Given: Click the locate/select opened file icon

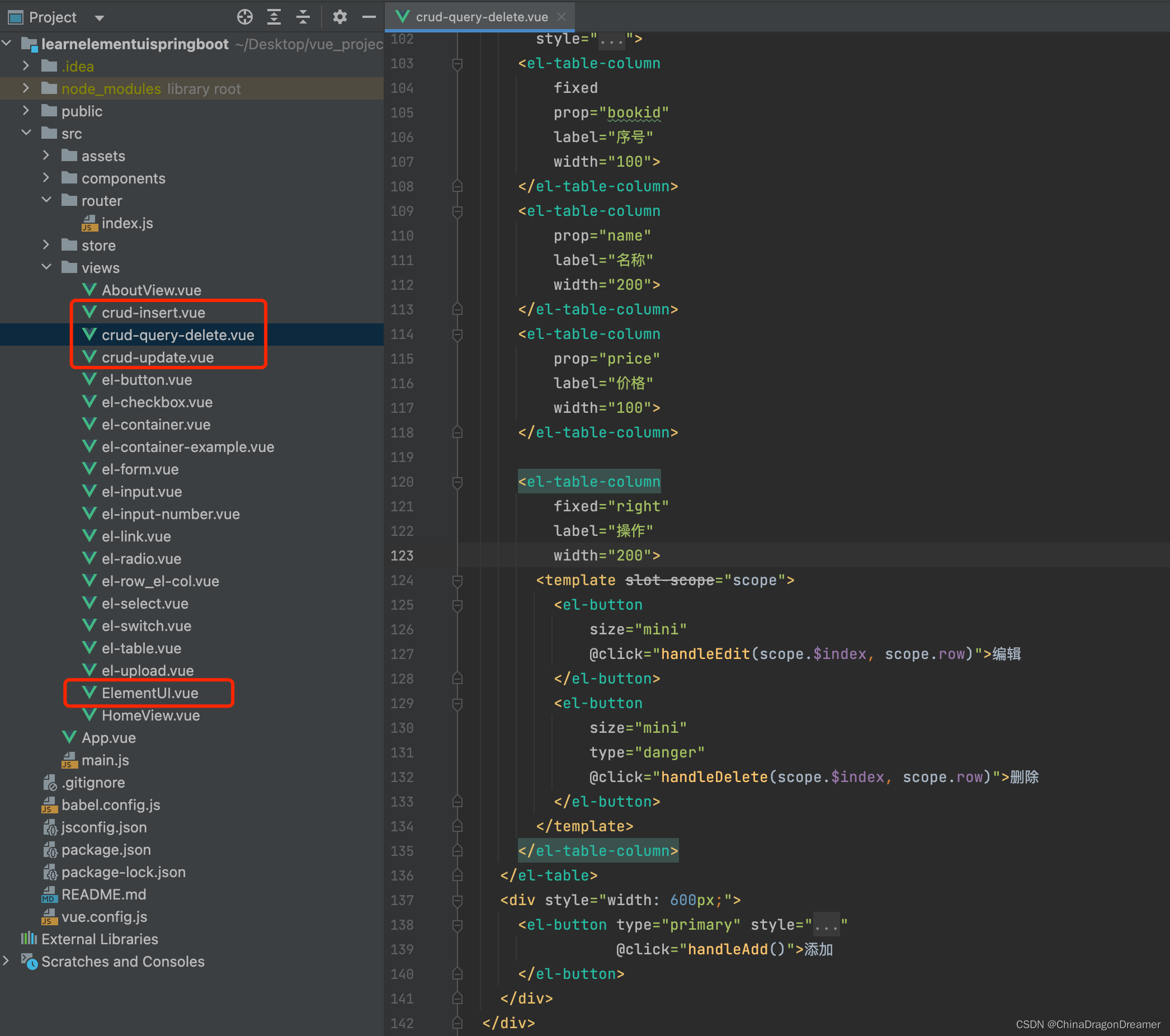Looking at the screenshot, I should tap(245, 17).
